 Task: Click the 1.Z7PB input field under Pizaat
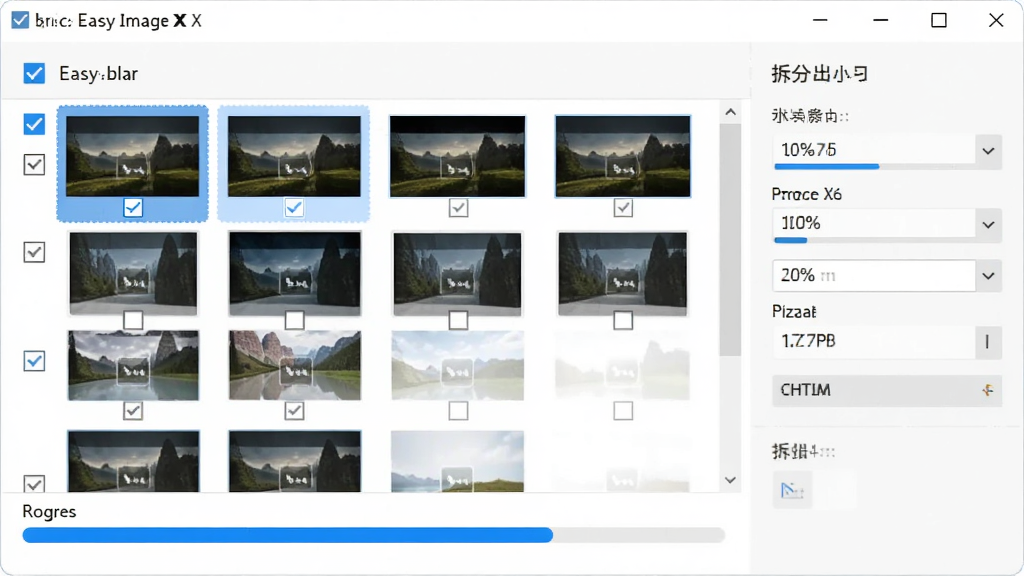tap(874, 341)
